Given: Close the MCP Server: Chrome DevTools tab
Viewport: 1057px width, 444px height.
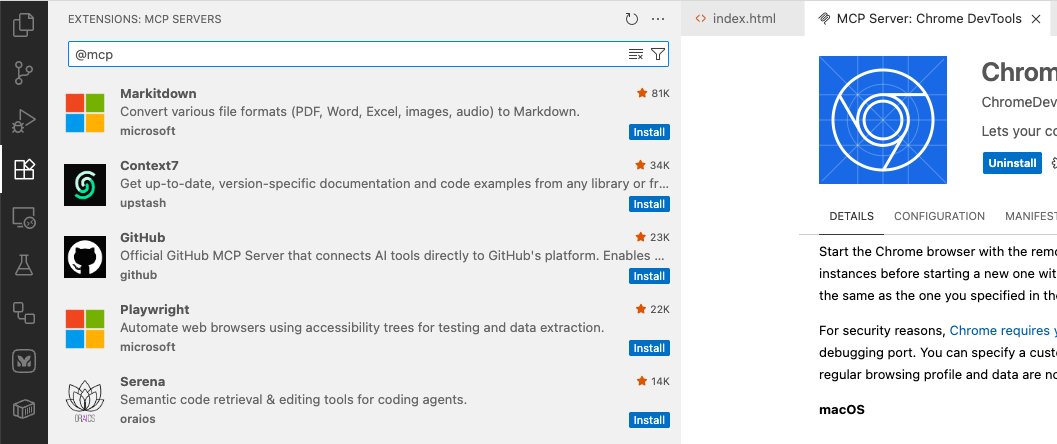Looking at the screenshot, I should click(1036, 19).
